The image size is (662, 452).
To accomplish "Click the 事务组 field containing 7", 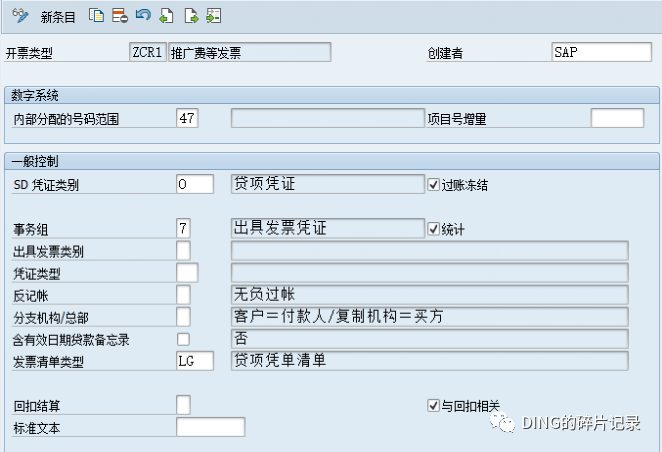I will pyautogui.click(x=183, y=228).
